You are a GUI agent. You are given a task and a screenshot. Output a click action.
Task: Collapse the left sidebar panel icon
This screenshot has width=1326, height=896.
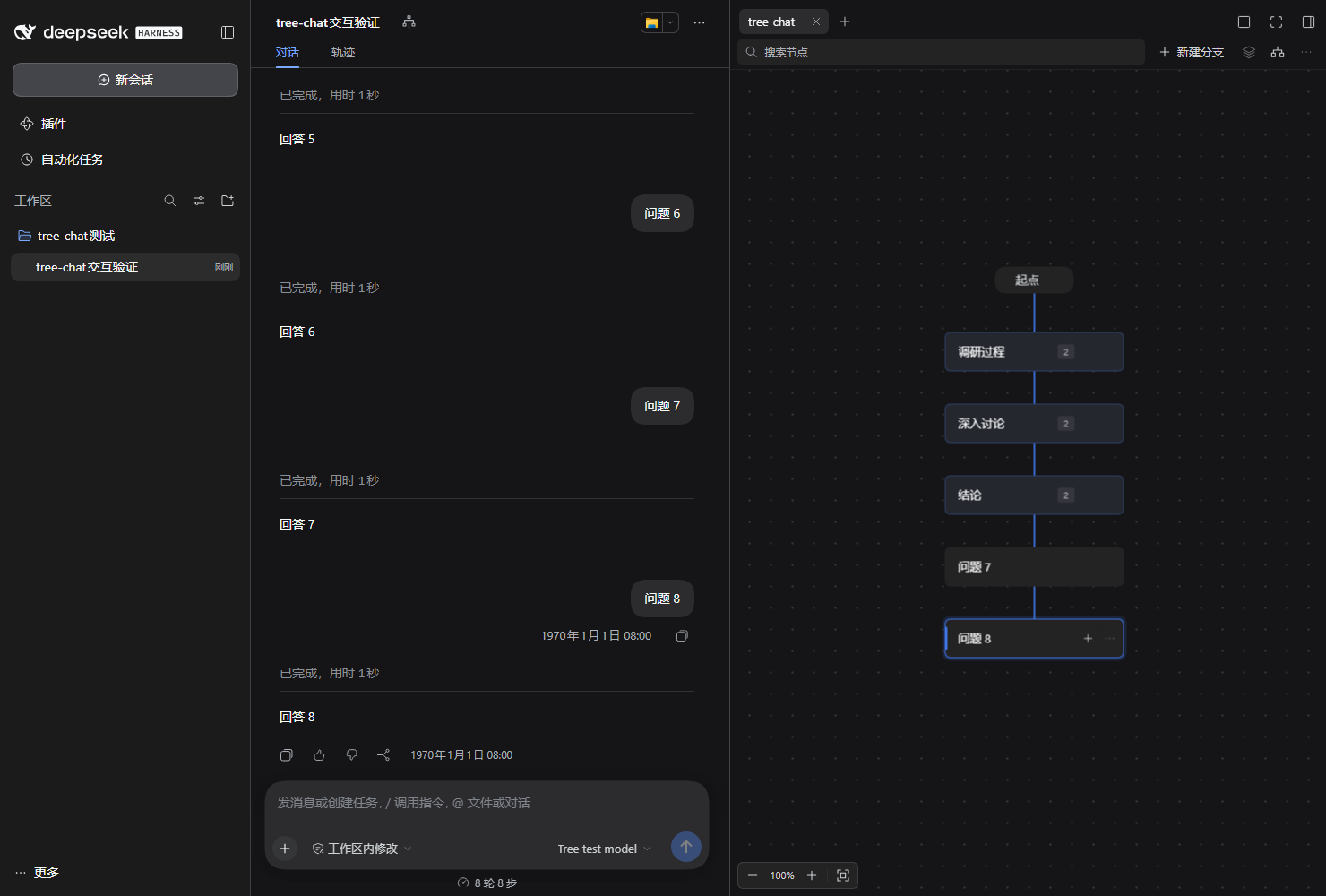coord(228,32)
